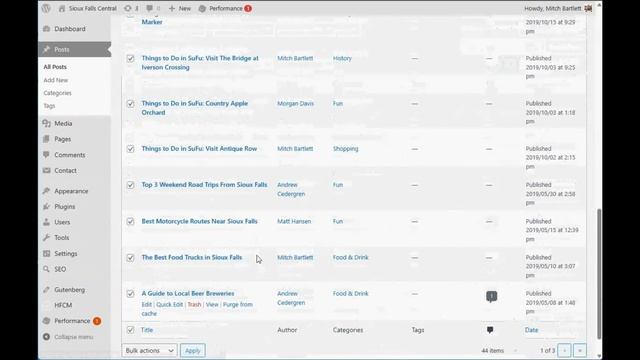Viewport: 640px width, 360px height.
Task: Click Trash link under Beer Breweries post
Action: click(194, 304)
